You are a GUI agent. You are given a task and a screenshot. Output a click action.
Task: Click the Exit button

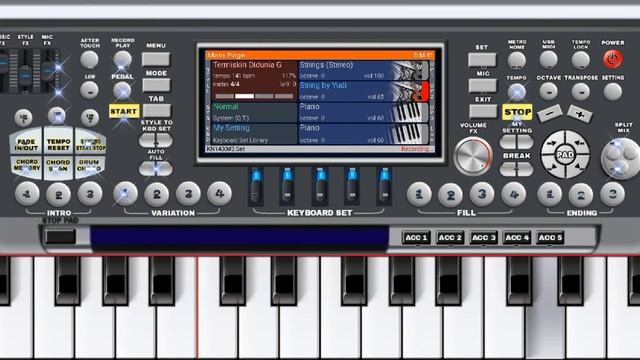point(482,111)
